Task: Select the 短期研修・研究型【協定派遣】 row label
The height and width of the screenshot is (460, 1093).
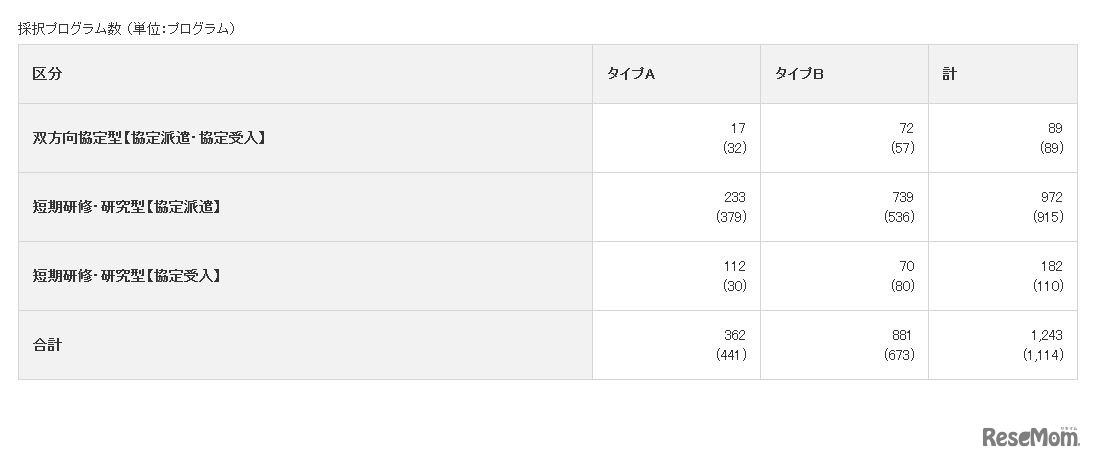Action: pyautogui.click(x=126, y=207)
